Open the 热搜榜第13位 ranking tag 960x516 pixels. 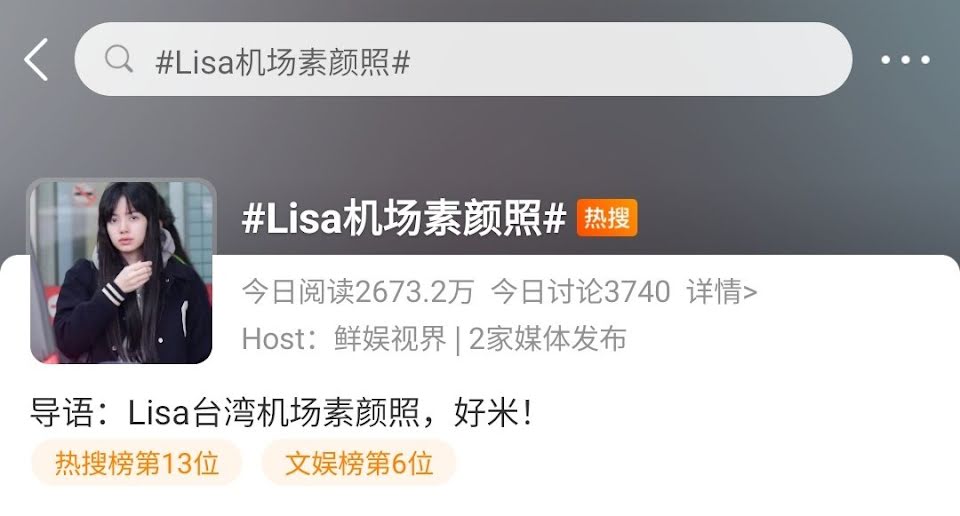point(137,463)
